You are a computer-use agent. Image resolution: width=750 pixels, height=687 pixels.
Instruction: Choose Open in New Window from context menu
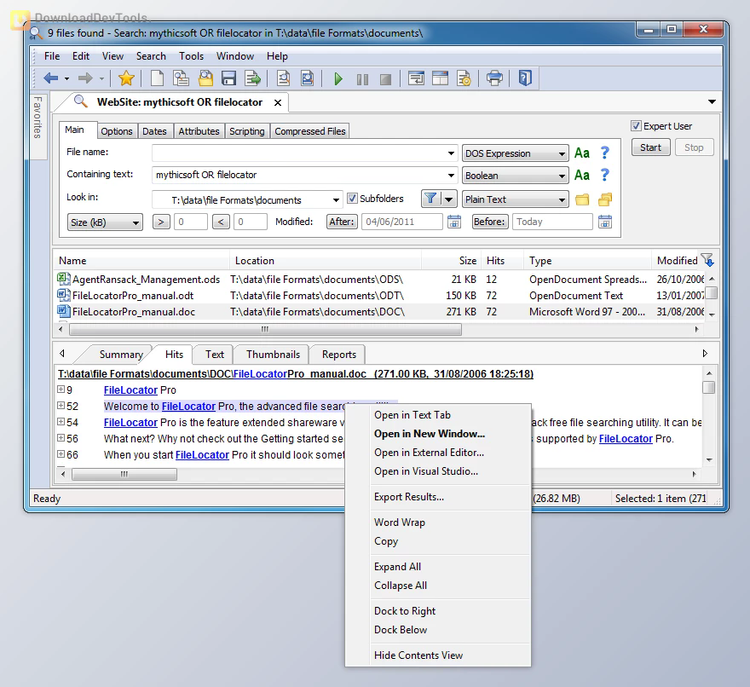(430, 433)
